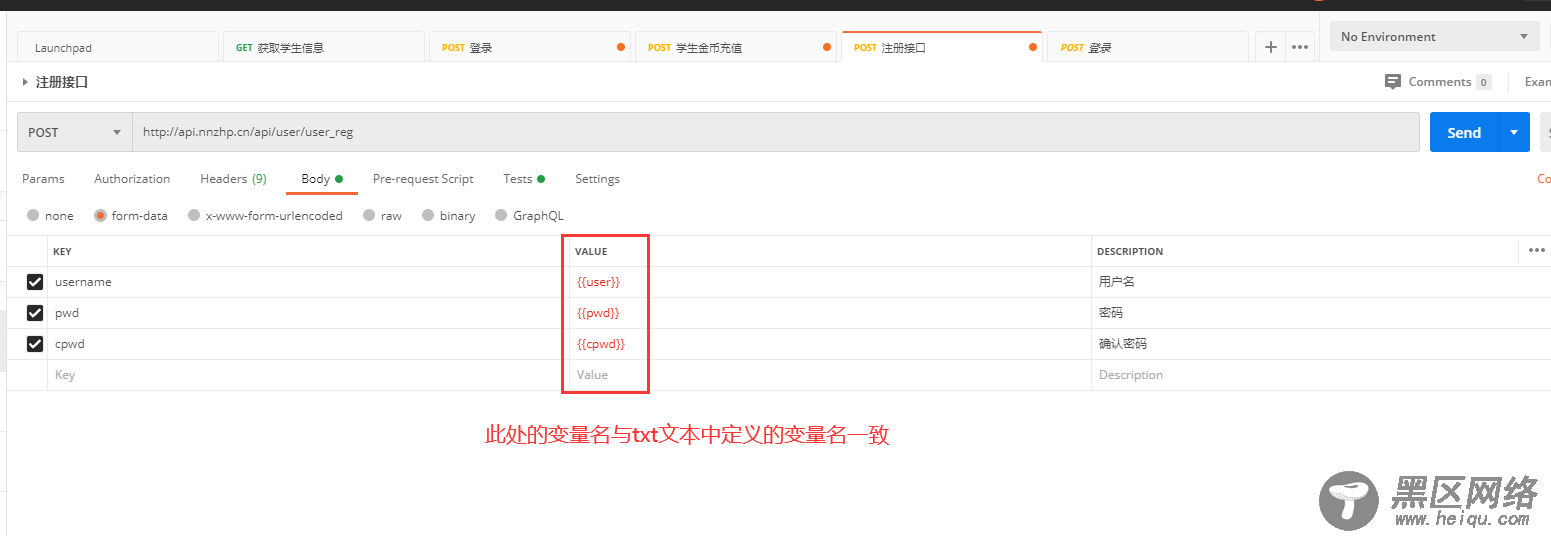Open the Params tab
The width and height of the screenshot is (1551, 536).
(x=43, y=179)
